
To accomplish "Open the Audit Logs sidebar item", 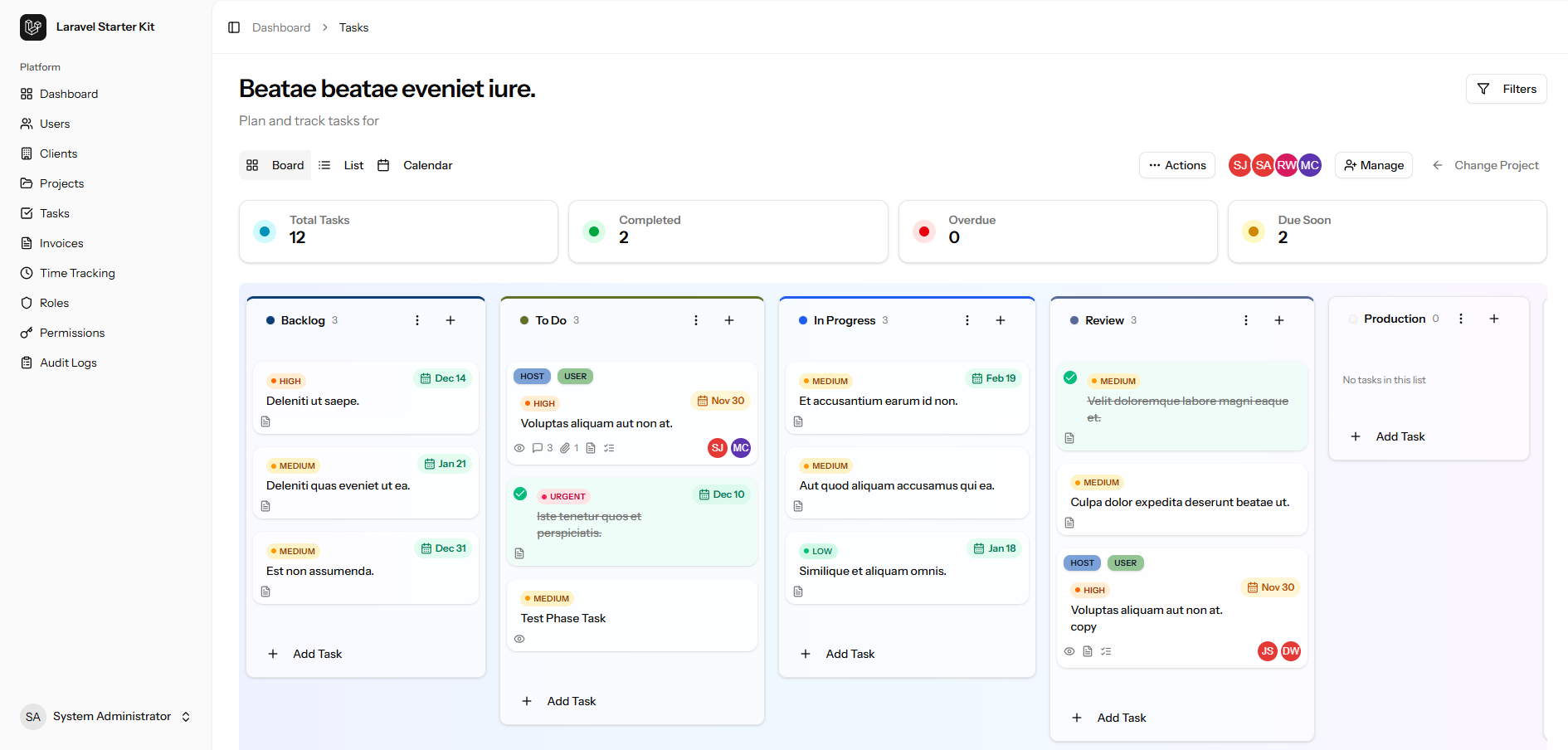I will pyautogui.click(x=68, y=363).
